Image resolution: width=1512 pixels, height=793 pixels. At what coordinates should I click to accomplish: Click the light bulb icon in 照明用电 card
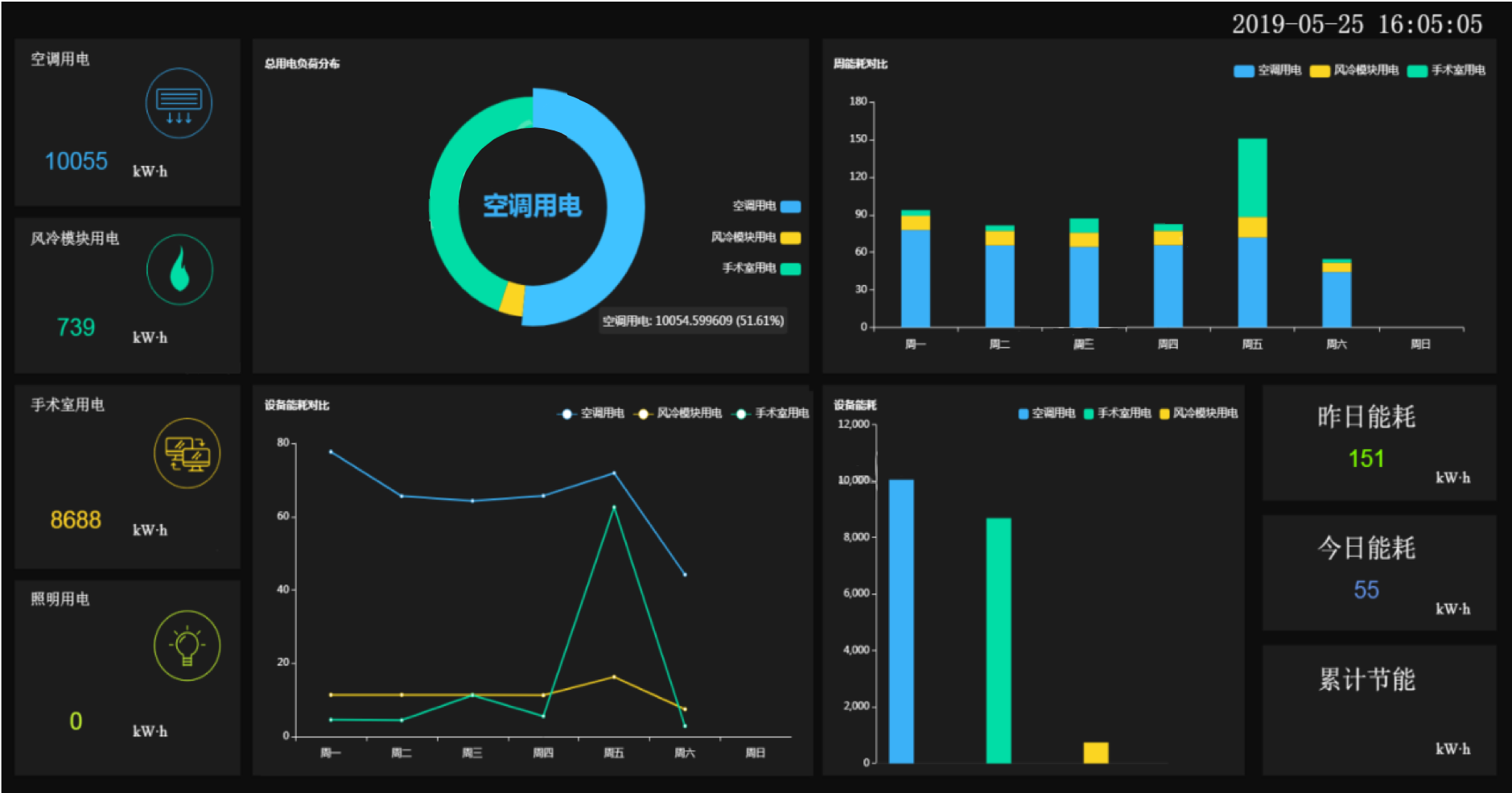pyautogui.click(x=187, y=646)
